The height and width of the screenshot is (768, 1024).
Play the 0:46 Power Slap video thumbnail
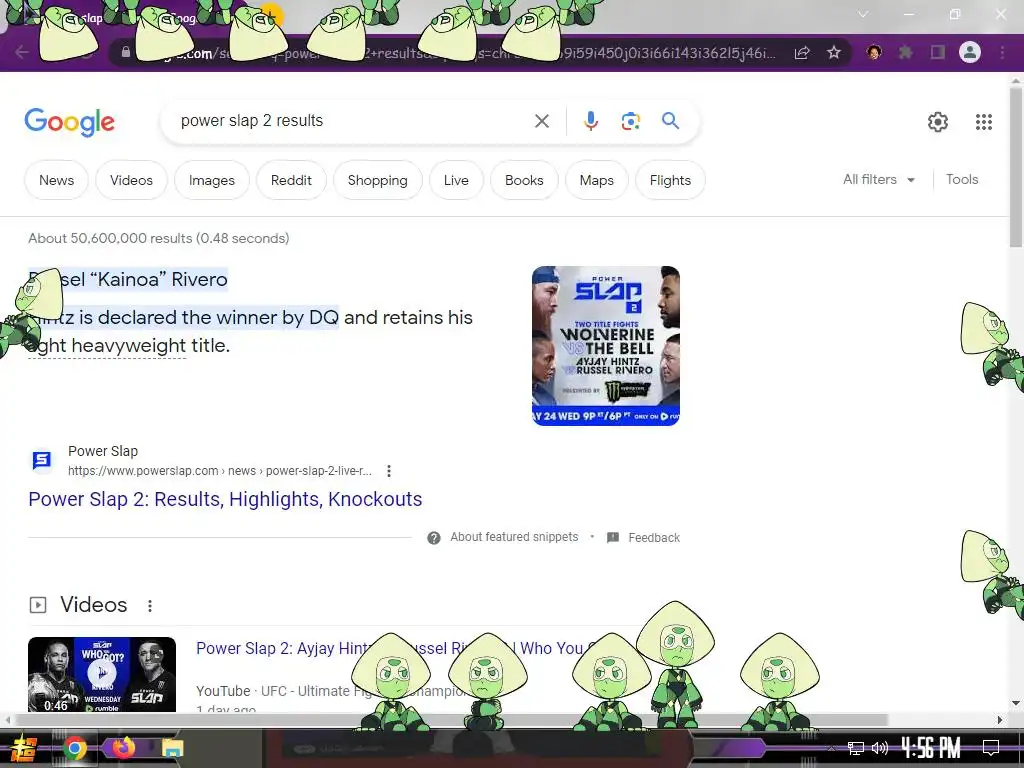click(102, 675)
